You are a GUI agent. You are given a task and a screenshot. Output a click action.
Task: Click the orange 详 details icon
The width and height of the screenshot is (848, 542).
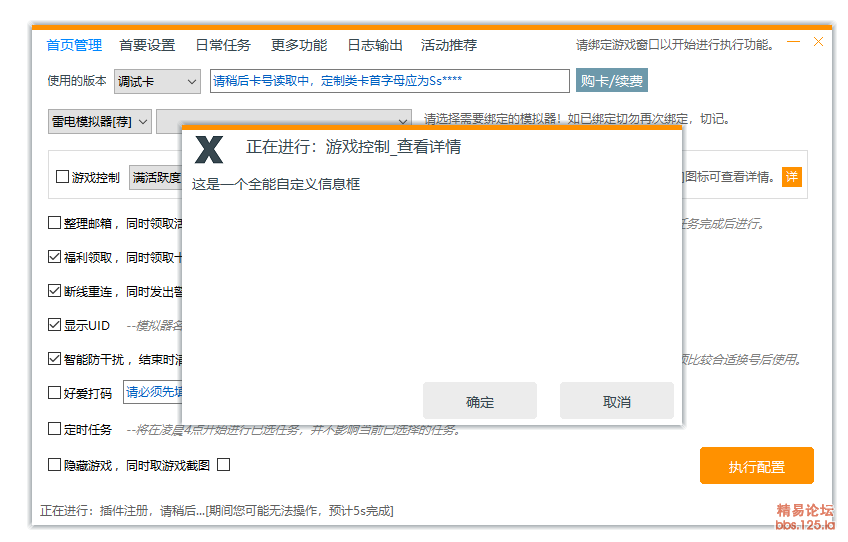(791, 177)
